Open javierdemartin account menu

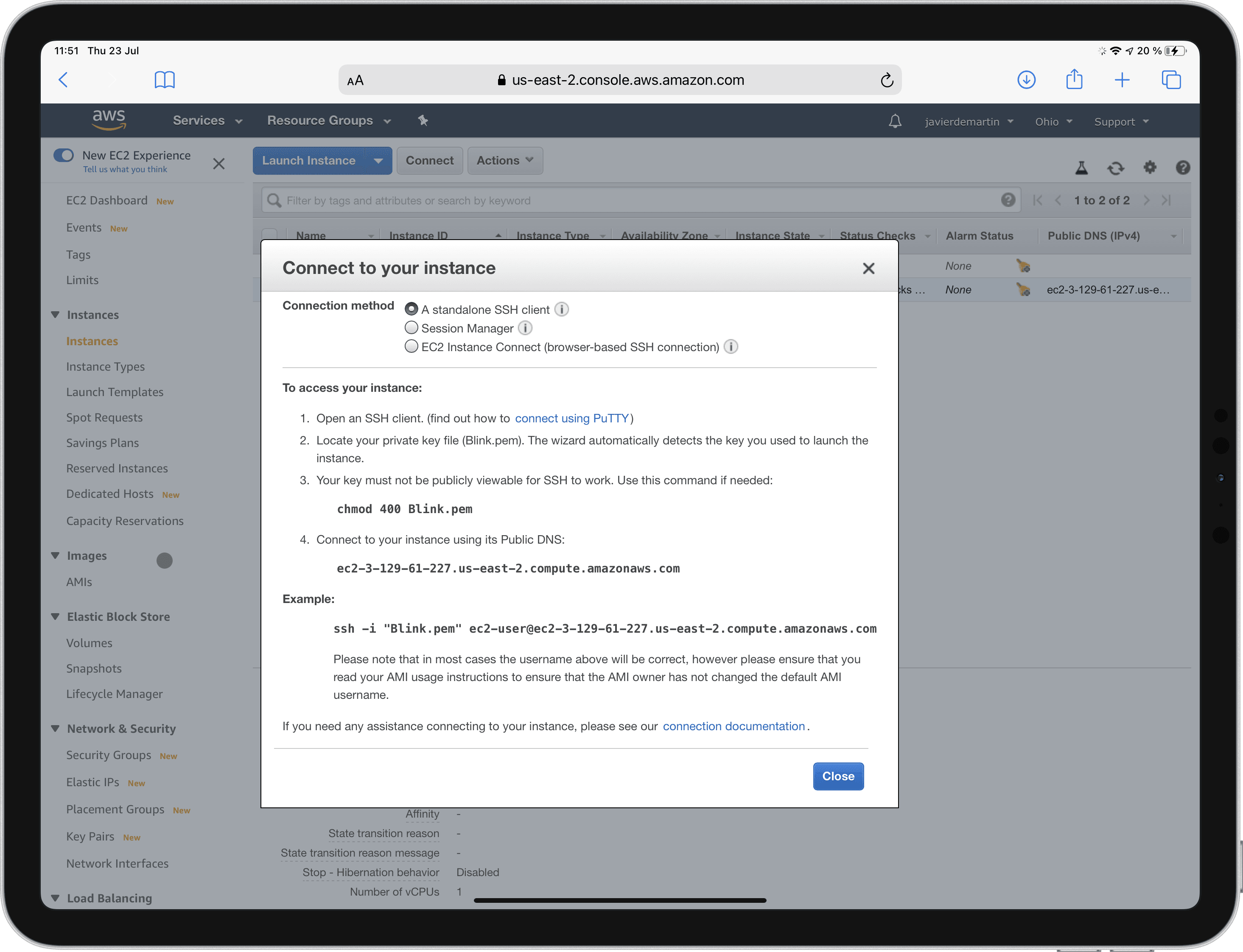[969, 122]
